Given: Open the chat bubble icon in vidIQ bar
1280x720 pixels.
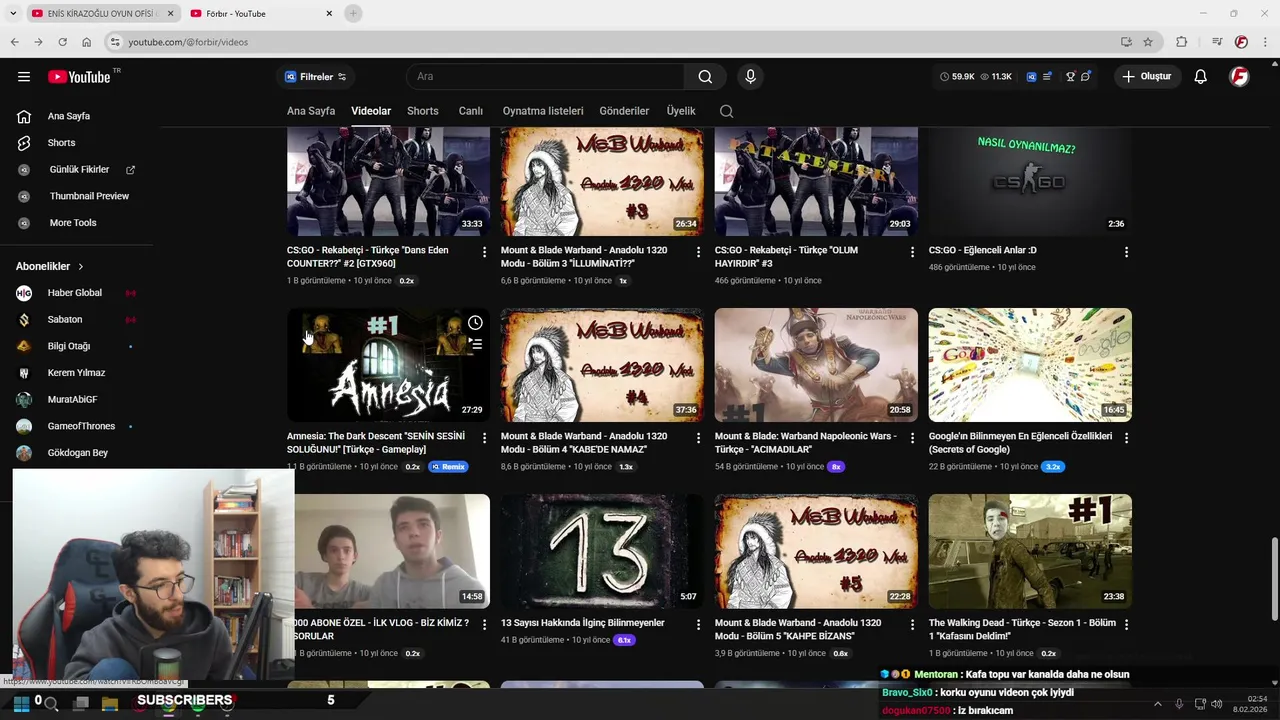Looking at the screenshot, I should 1086,77.
